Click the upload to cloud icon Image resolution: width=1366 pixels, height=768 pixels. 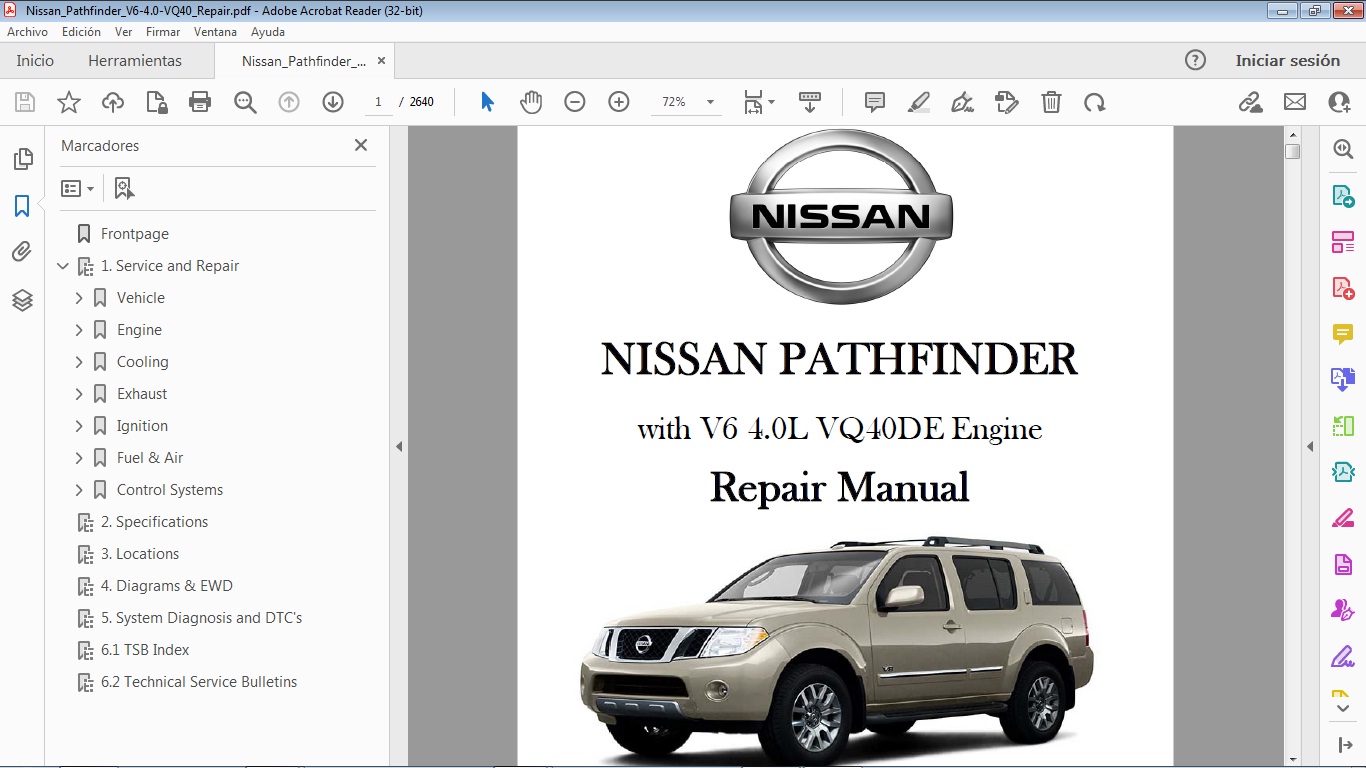point(113,102)
